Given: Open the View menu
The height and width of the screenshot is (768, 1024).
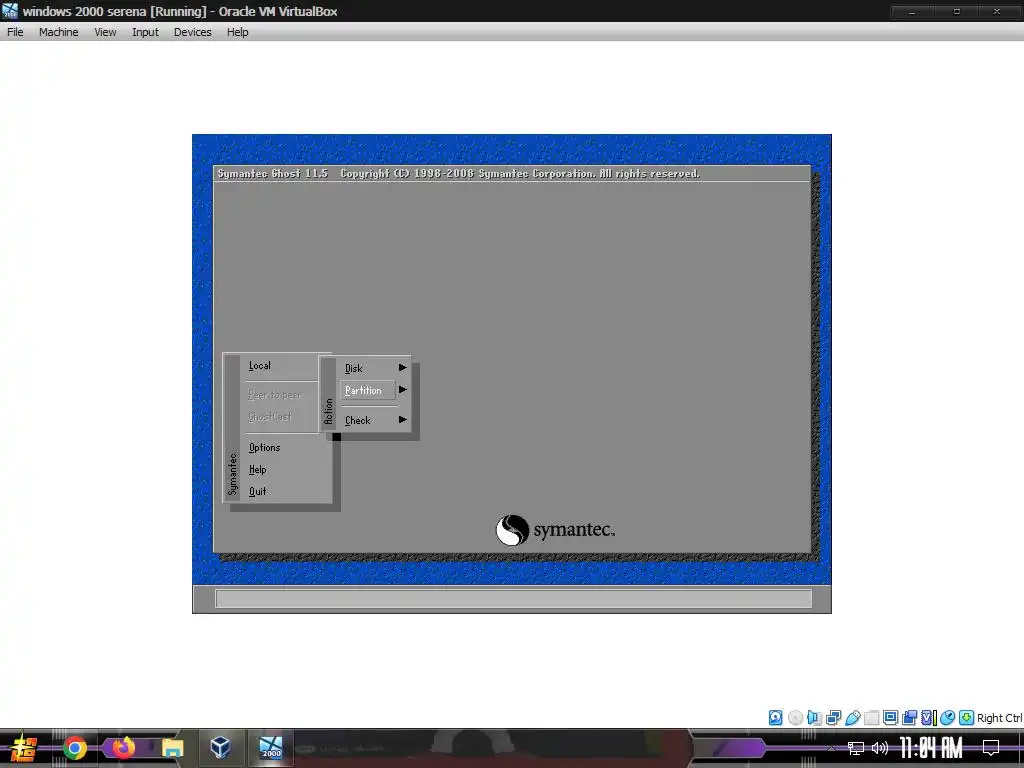Looking at the screenshot, I should (x=105, y=32).
